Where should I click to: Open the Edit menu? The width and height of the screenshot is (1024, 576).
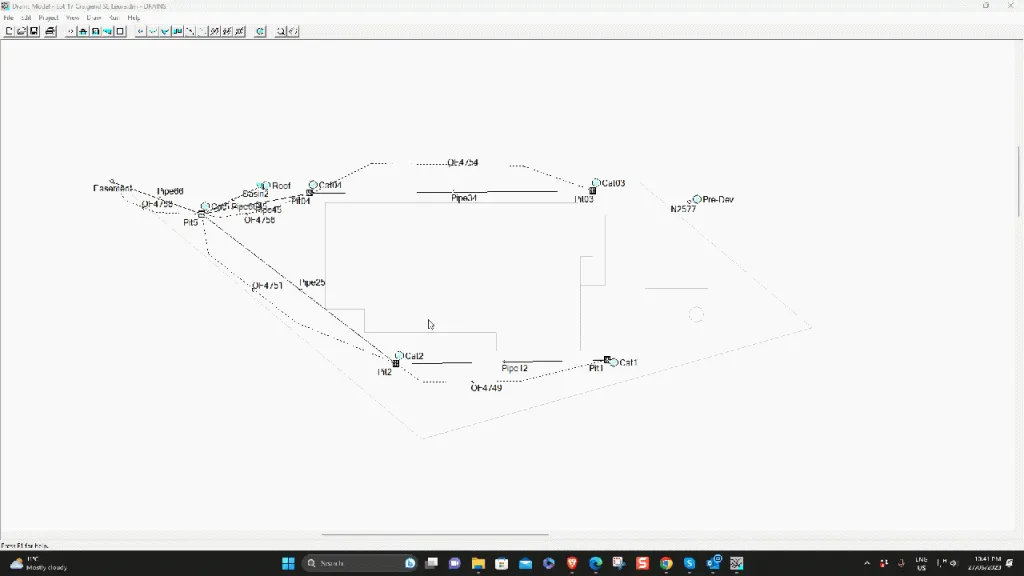click(x=26, y=18)
